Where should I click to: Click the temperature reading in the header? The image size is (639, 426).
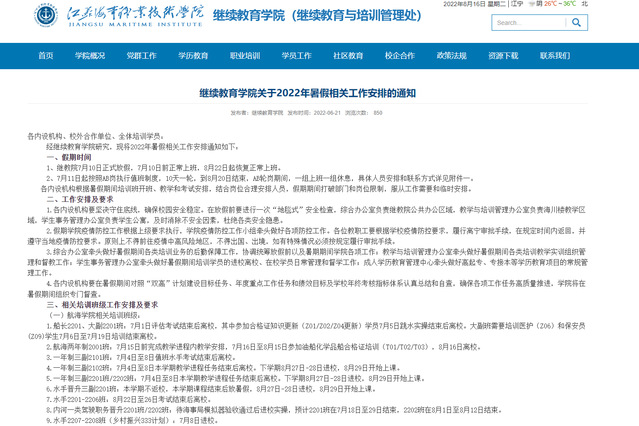(x=556, y=4)
